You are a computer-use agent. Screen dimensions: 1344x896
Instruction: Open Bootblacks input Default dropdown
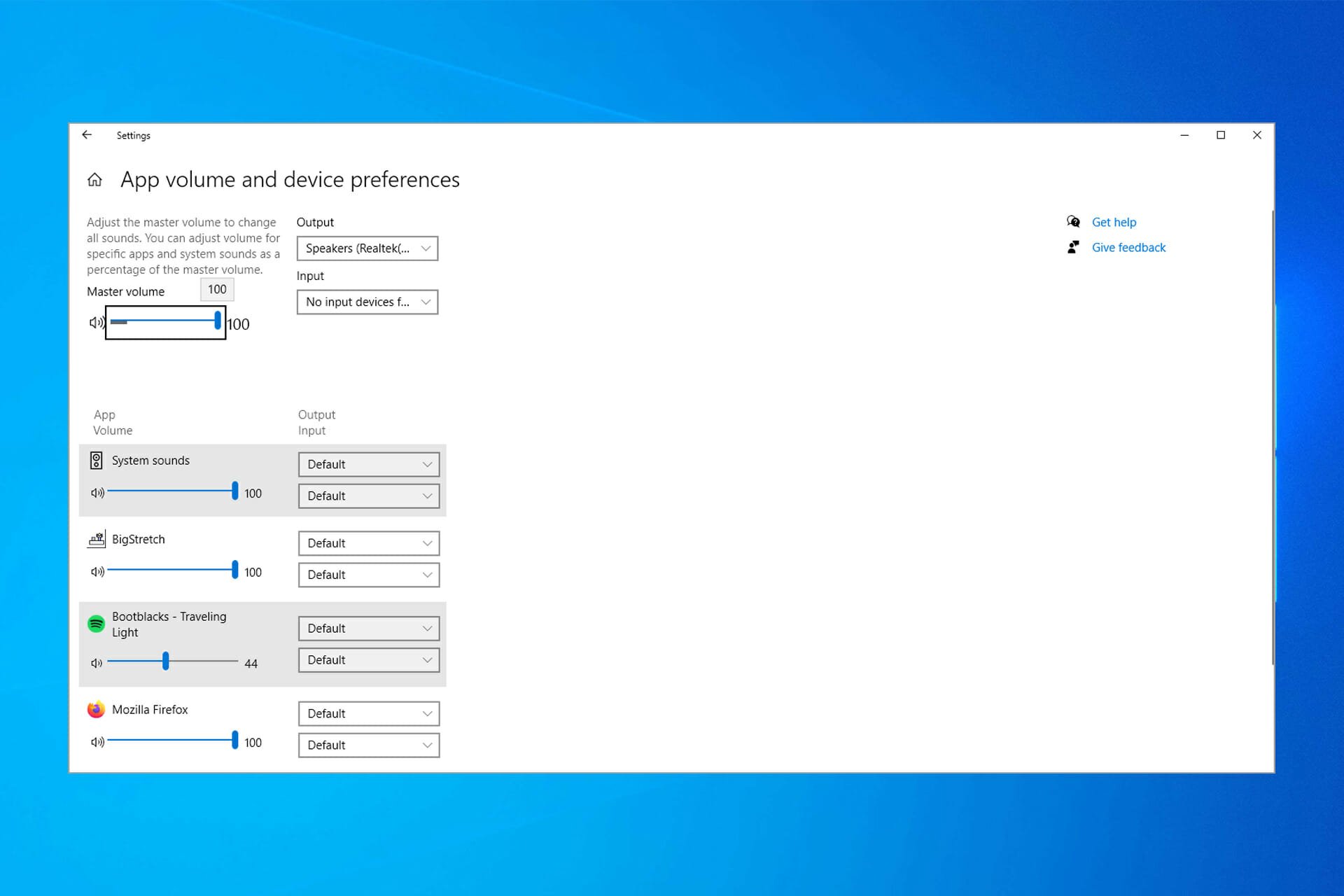pos(369,660)
